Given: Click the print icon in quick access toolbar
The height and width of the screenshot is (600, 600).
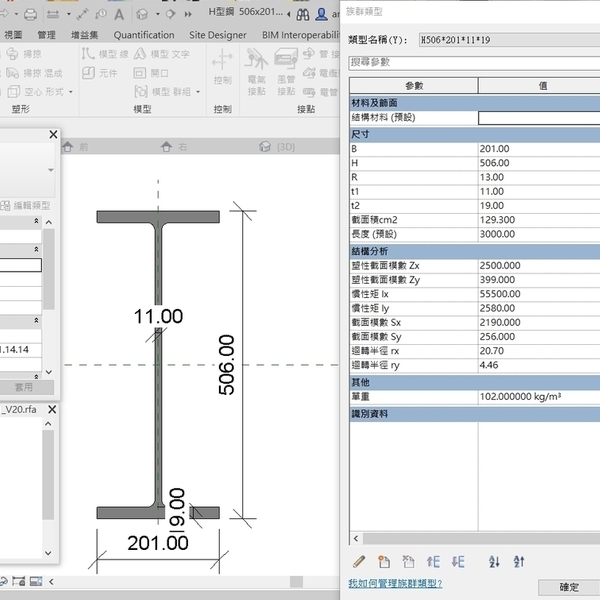Looking at the screenshot, I should (x=30, y=14).
